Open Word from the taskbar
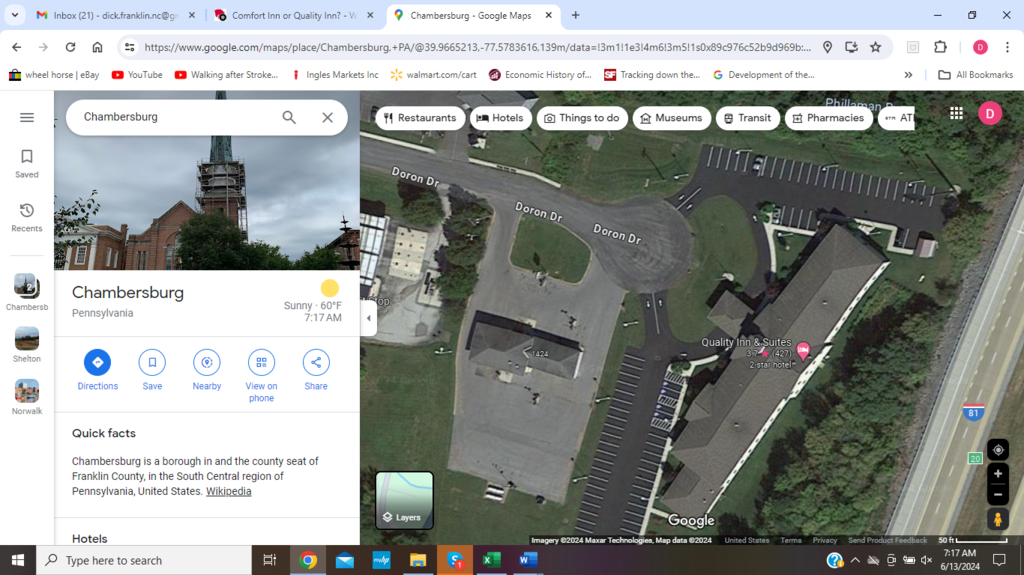The height and width of the screenshot is (575, 1024). click(x=528, y=560)
